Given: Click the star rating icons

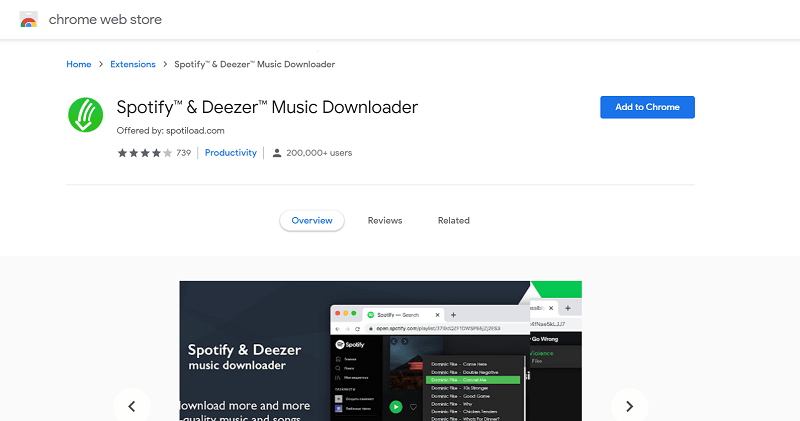Looking at the screenshot, I should [x=145, y=153].
